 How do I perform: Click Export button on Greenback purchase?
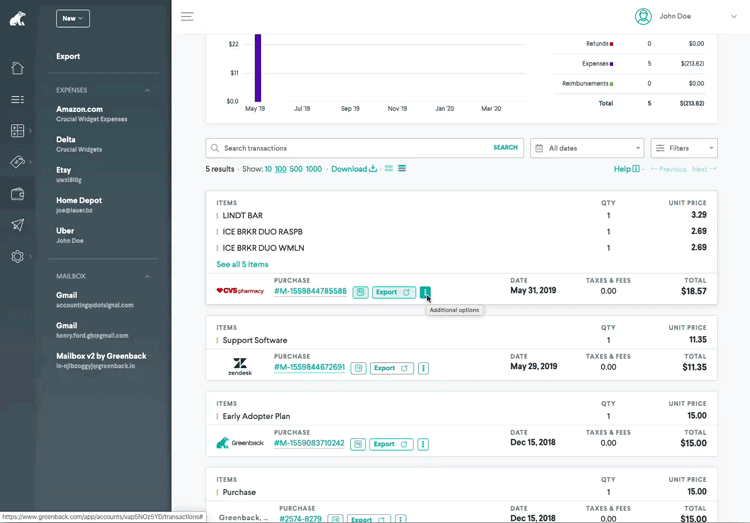392,444
